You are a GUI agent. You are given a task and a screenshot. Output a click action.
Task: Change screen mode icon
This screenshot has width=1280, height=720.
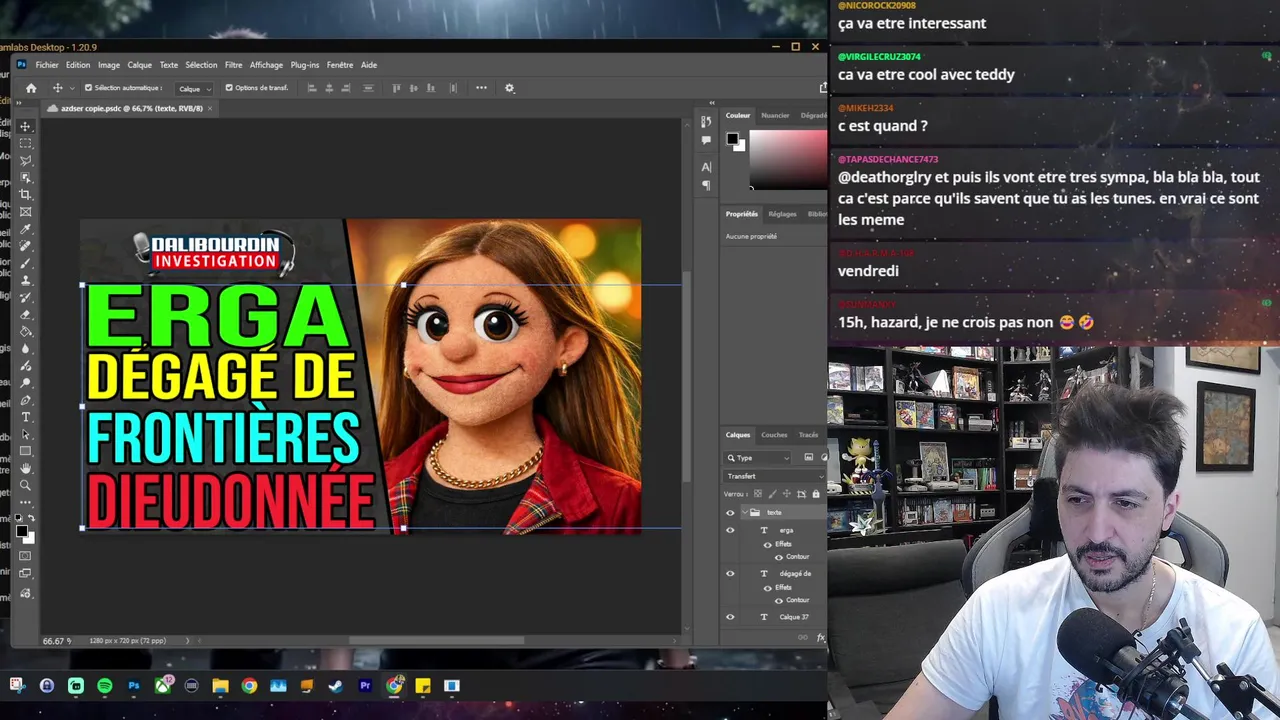pyautogui.click(x=25, y=573)
